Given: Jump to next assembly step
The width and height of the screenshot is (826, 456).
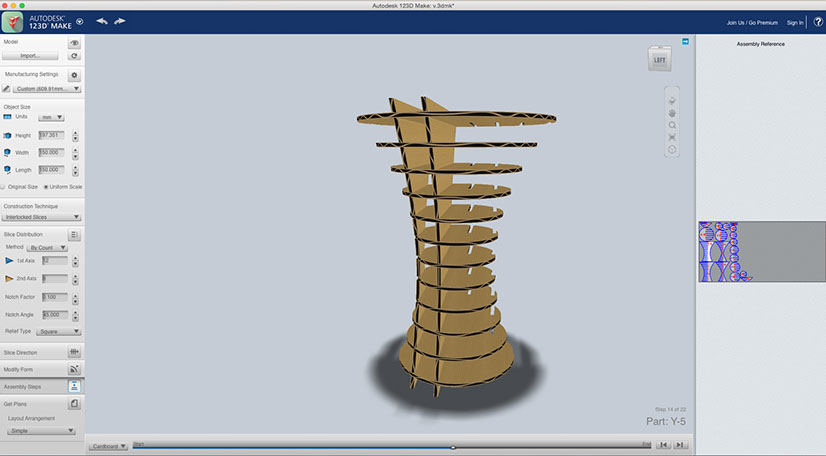Looking at the screenshot, I should pyautogui.click(x=680, y=445).
